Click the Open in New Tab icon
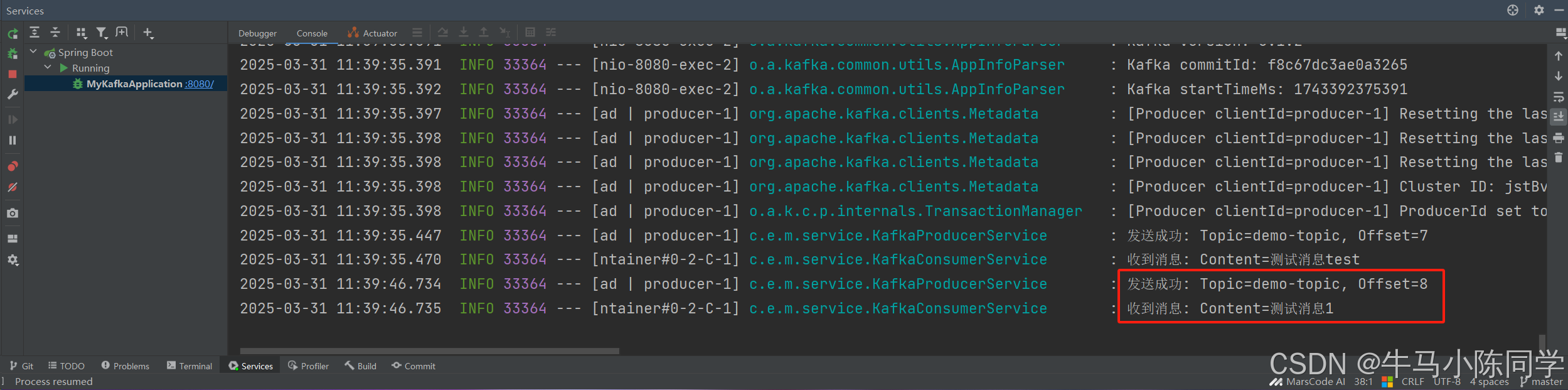The height and width of the screenshot is (390, 1568). (122, 33)
